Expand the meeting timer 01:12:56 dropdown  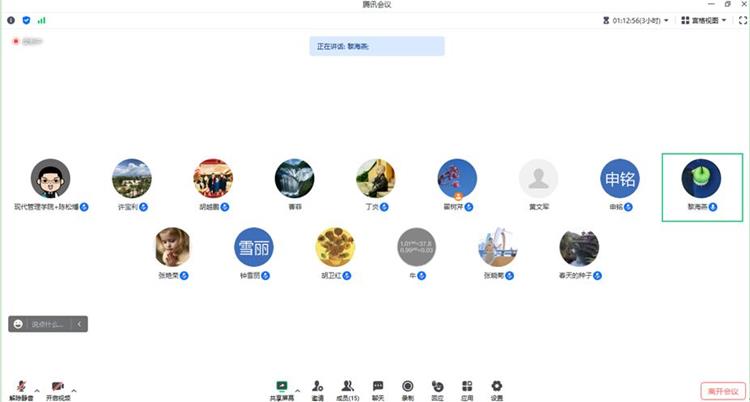coord(636,21)
